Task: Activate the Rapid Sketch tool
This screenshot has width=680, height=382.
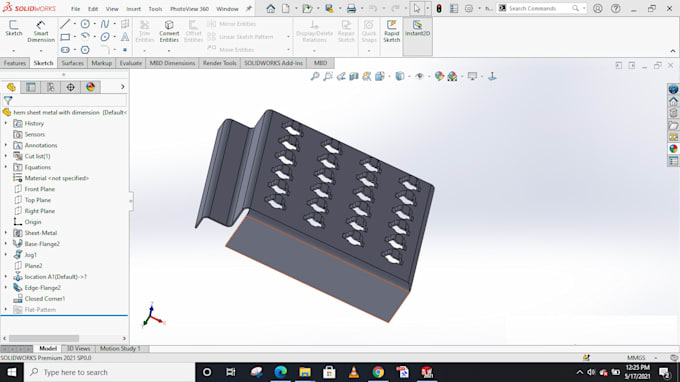Action: [391, 31]
